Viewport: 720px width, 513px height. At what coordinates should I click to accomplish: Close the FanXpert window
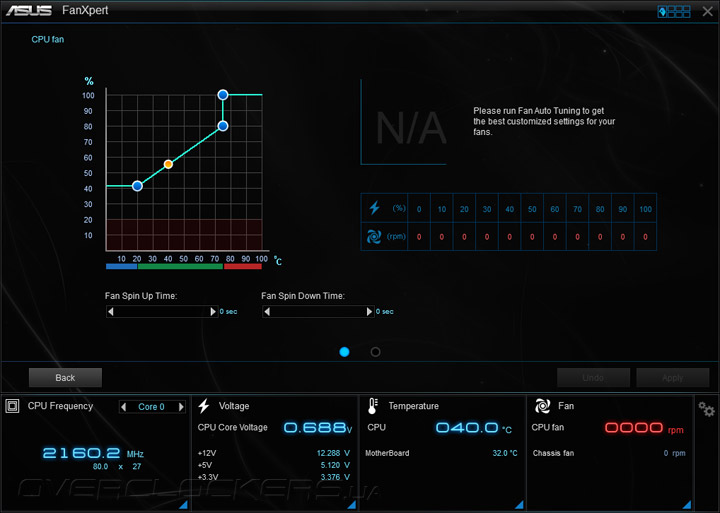(x=707, y=11)
